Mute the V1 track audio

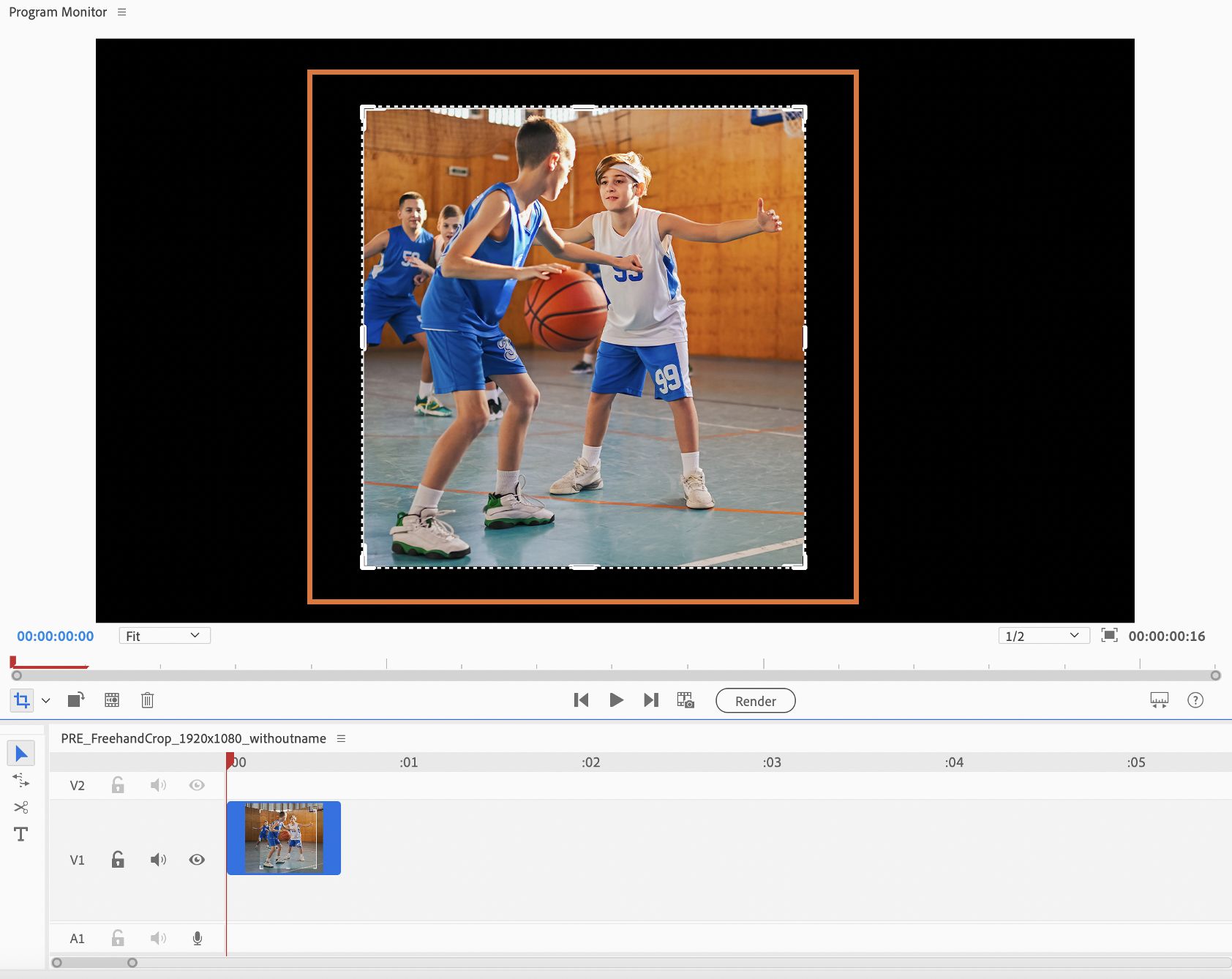tap(158, 860)
